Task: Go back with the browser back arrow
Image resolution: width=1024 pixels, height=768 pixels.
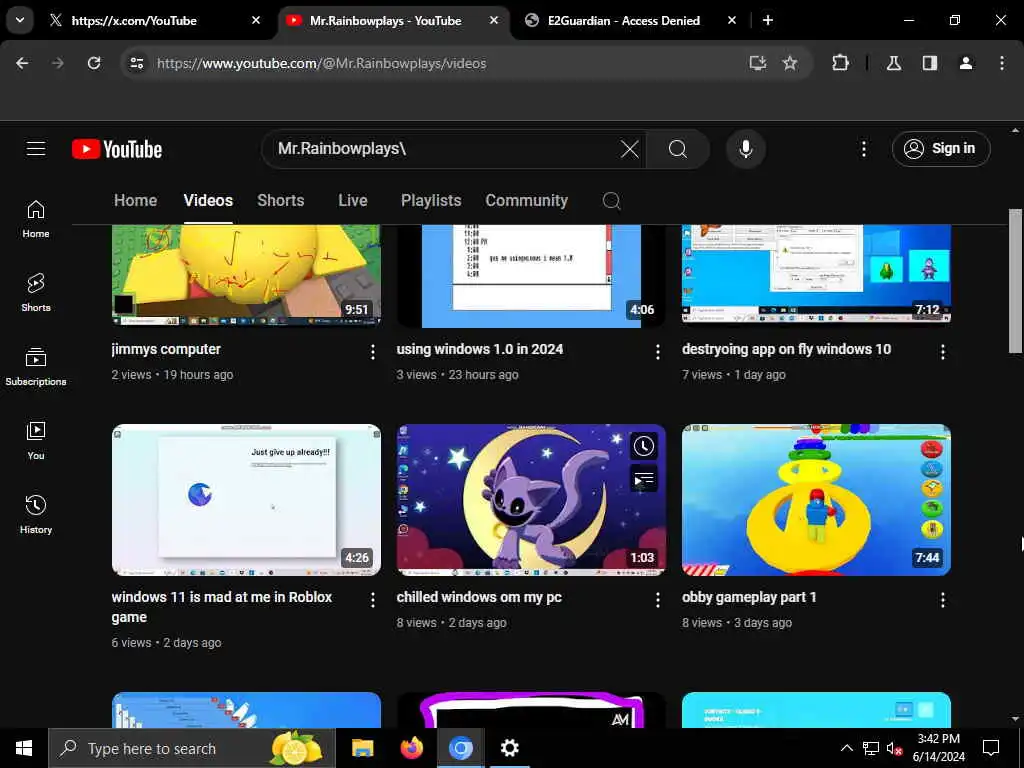Action: [22, 63]
